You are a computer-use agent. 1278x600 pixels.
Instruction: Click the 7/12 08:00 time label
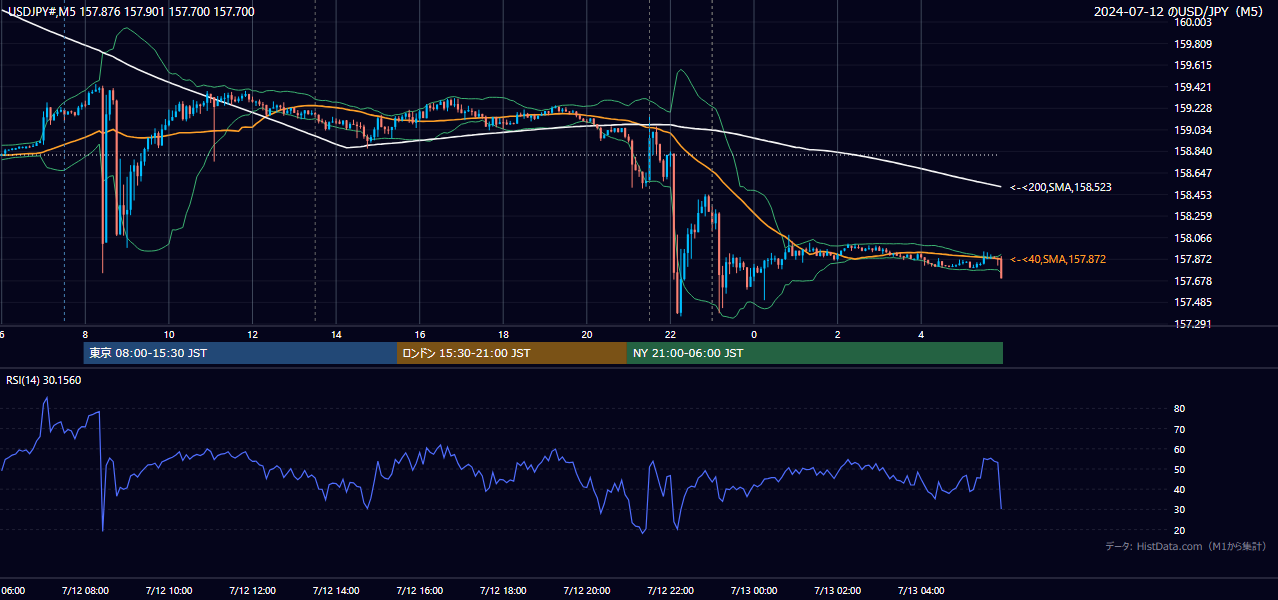click(84, 591)
